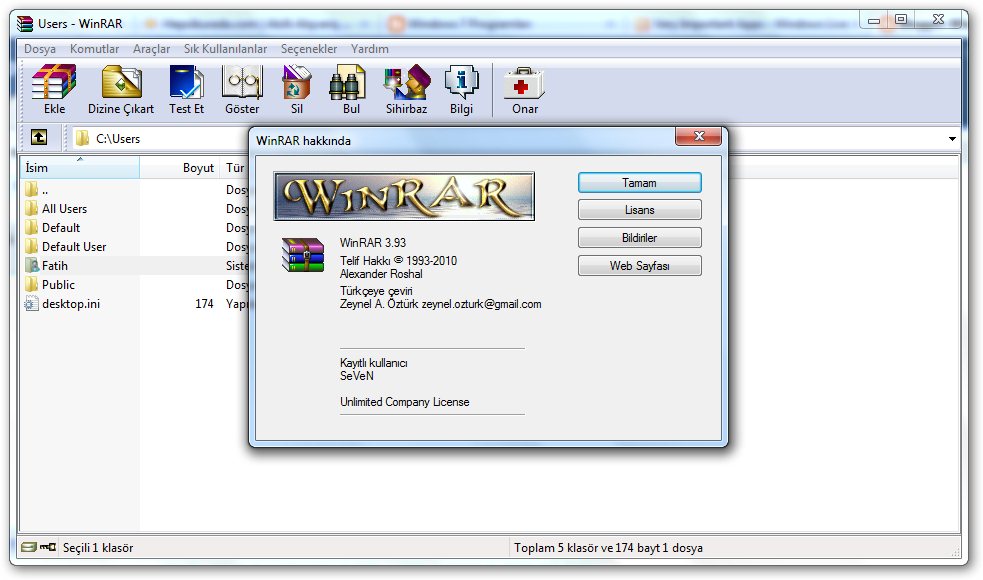Open the Araçlar menu
The image size is (983, 580).
point(151,49)
